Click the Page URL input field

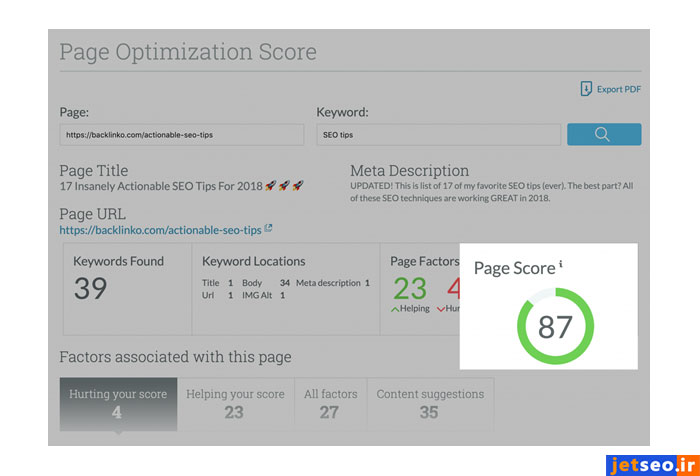coord(181,135)
